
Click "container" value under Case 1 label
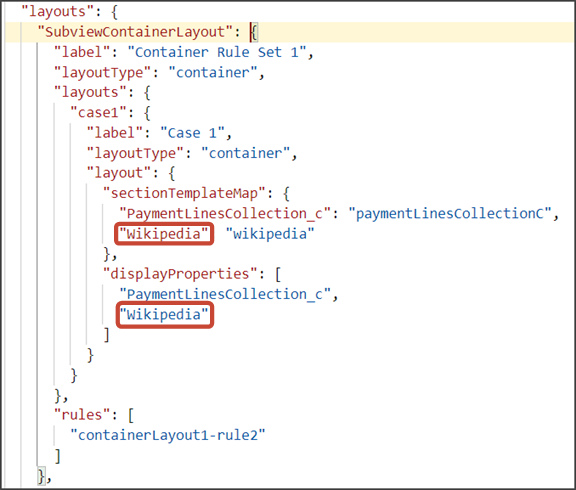245,153
